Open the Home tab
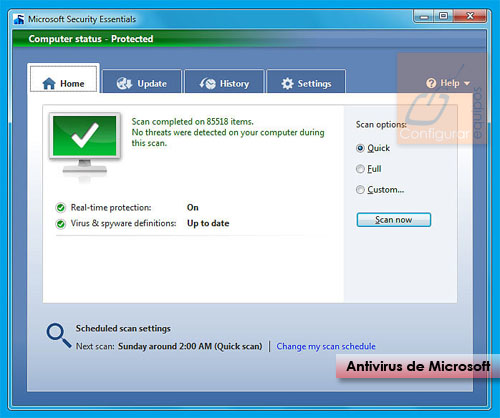 [x=63, y=79]
